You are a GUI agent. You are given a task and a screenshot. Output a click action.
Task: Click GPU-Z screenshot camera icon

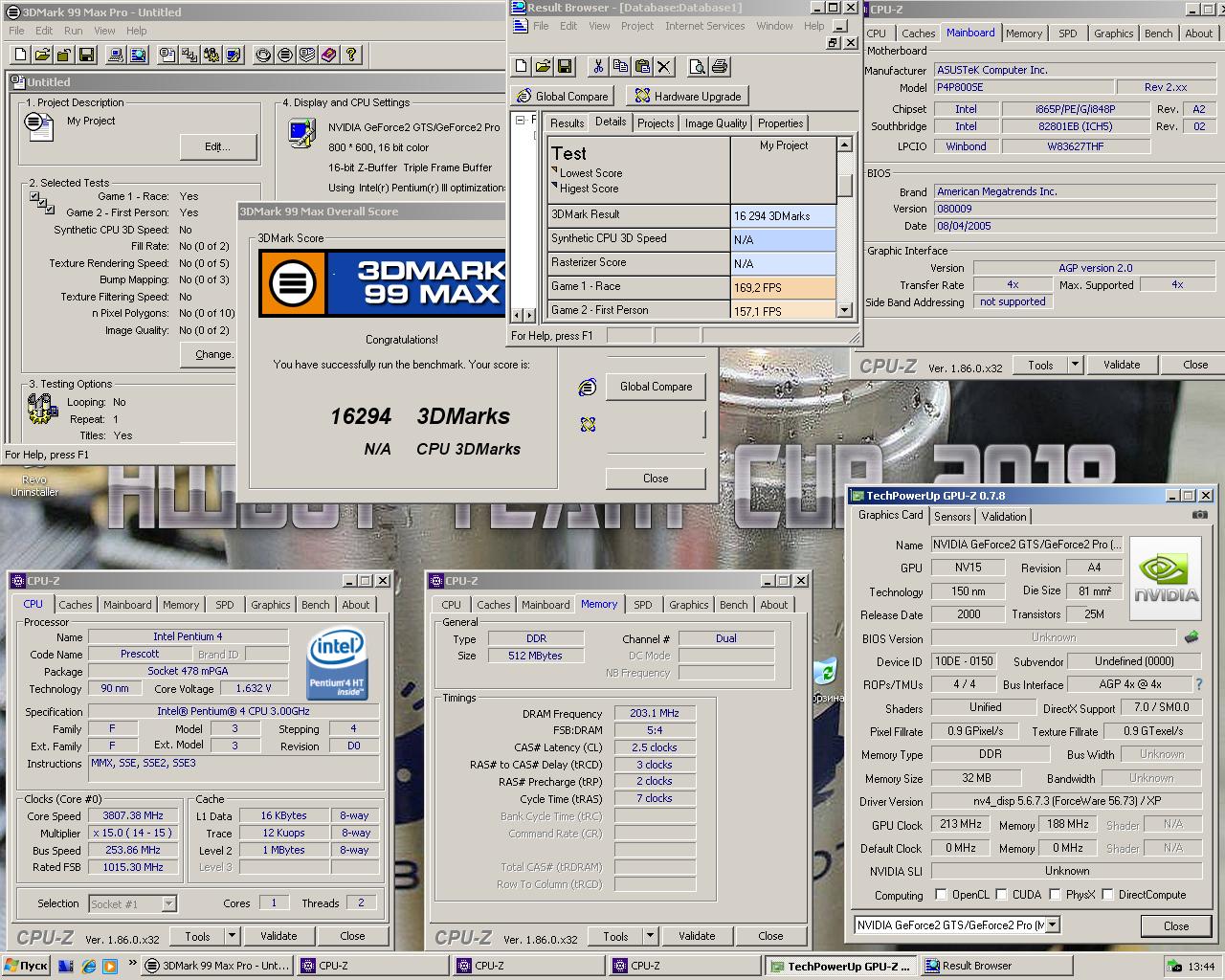[x=1199, y=515]
